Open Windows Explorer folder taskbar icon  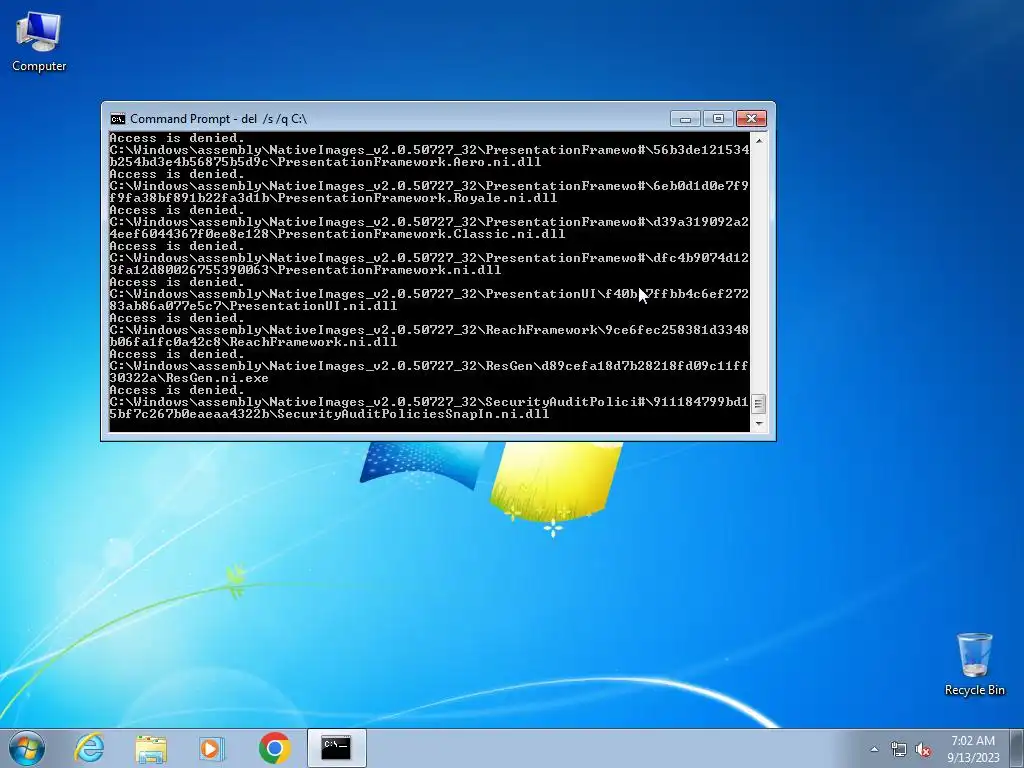coord(151,748)
